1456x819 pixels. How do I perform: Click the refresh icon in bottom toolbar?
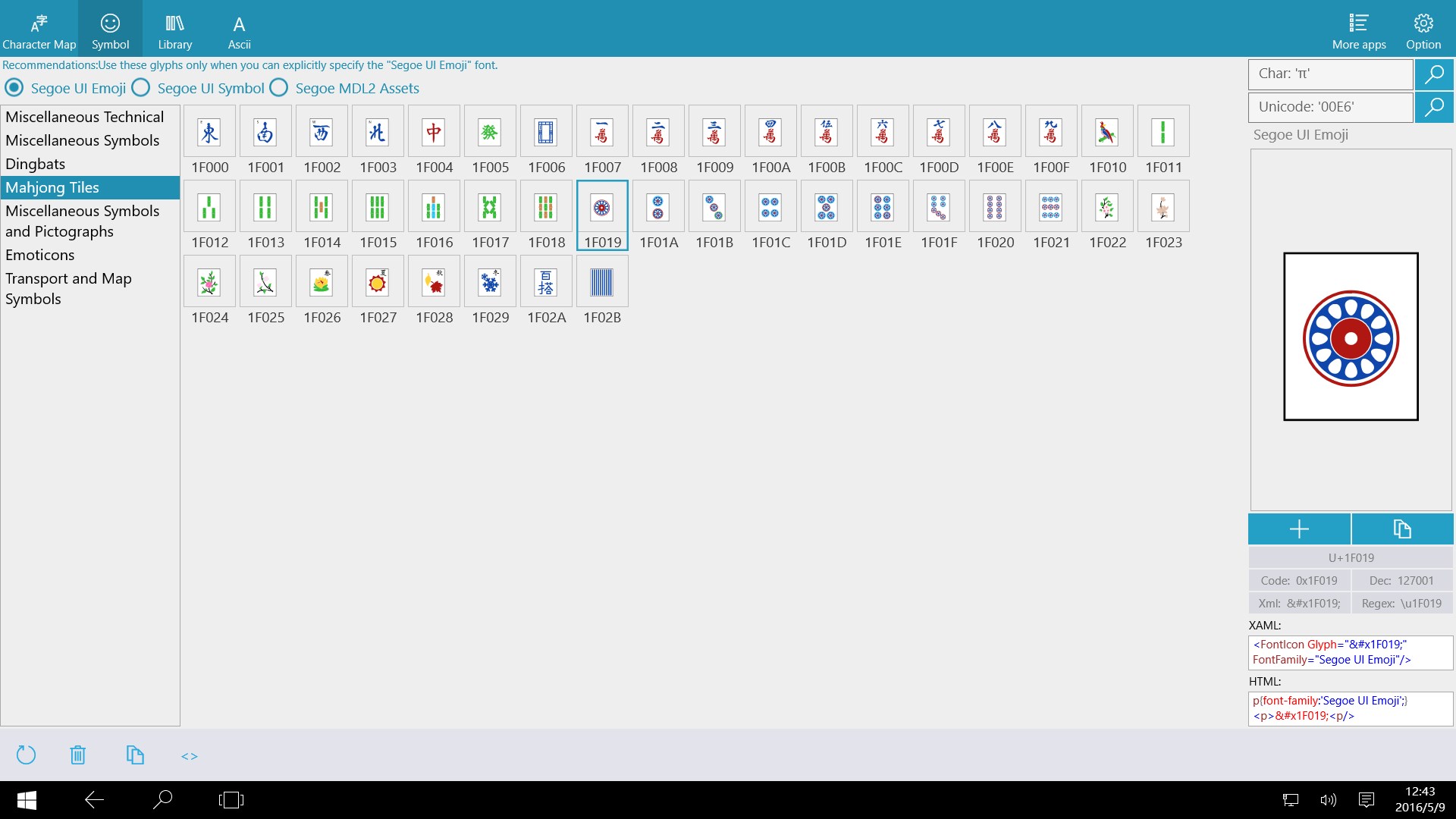click(x=26, y=755)
